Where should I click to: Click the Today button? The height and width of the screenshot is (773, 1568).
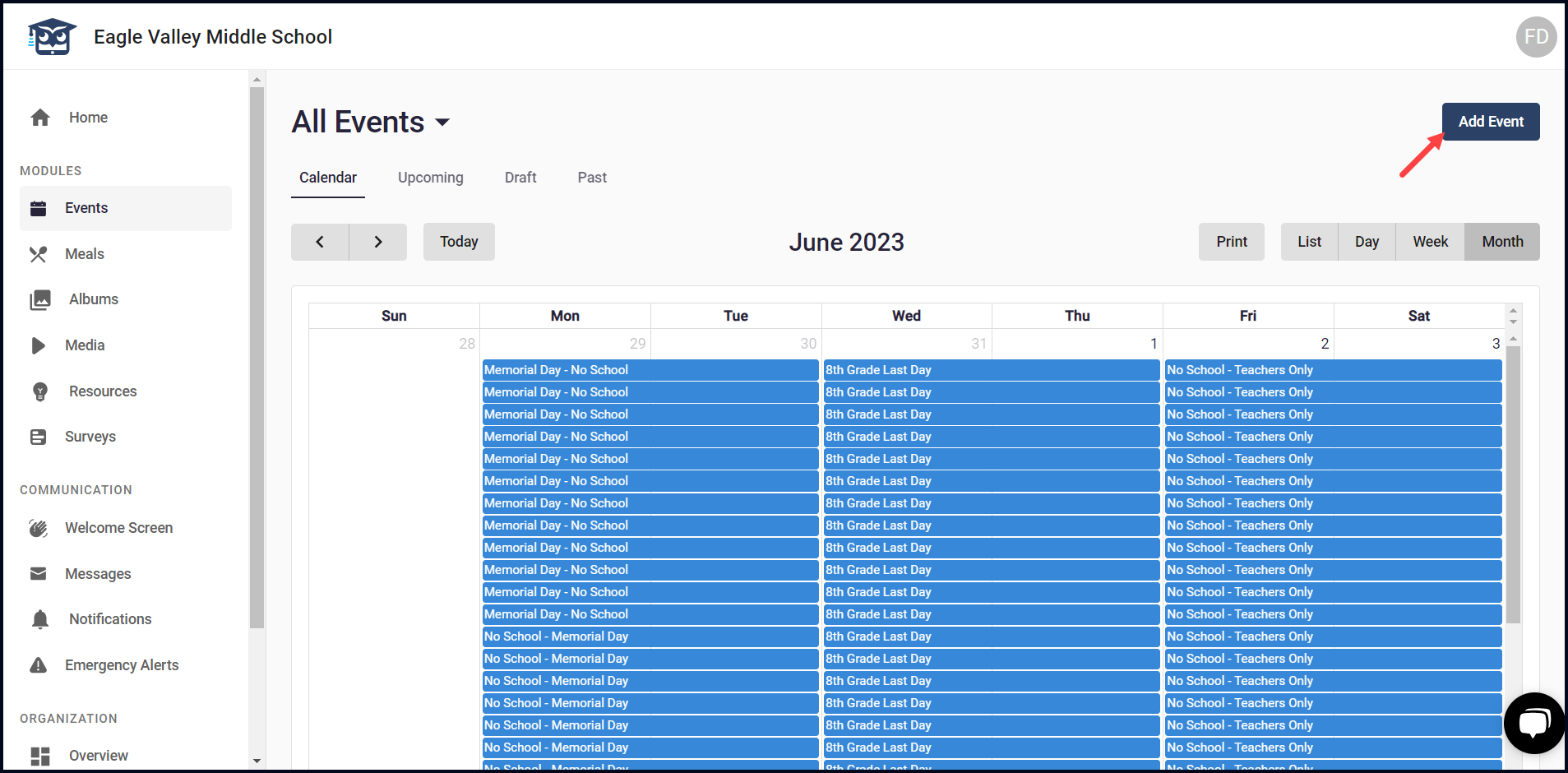(x=459, y=242)
